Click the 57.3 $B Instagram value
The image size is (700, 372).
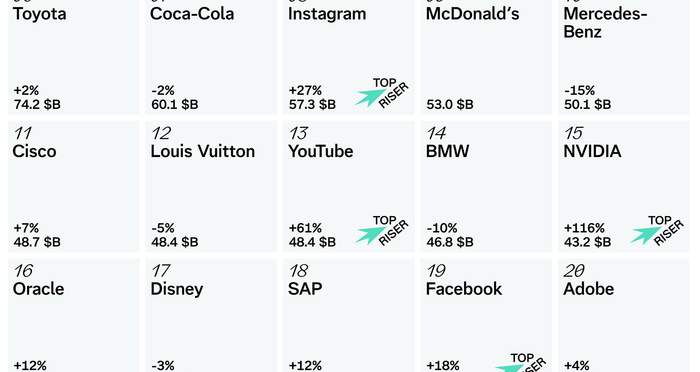click(312, 104)
